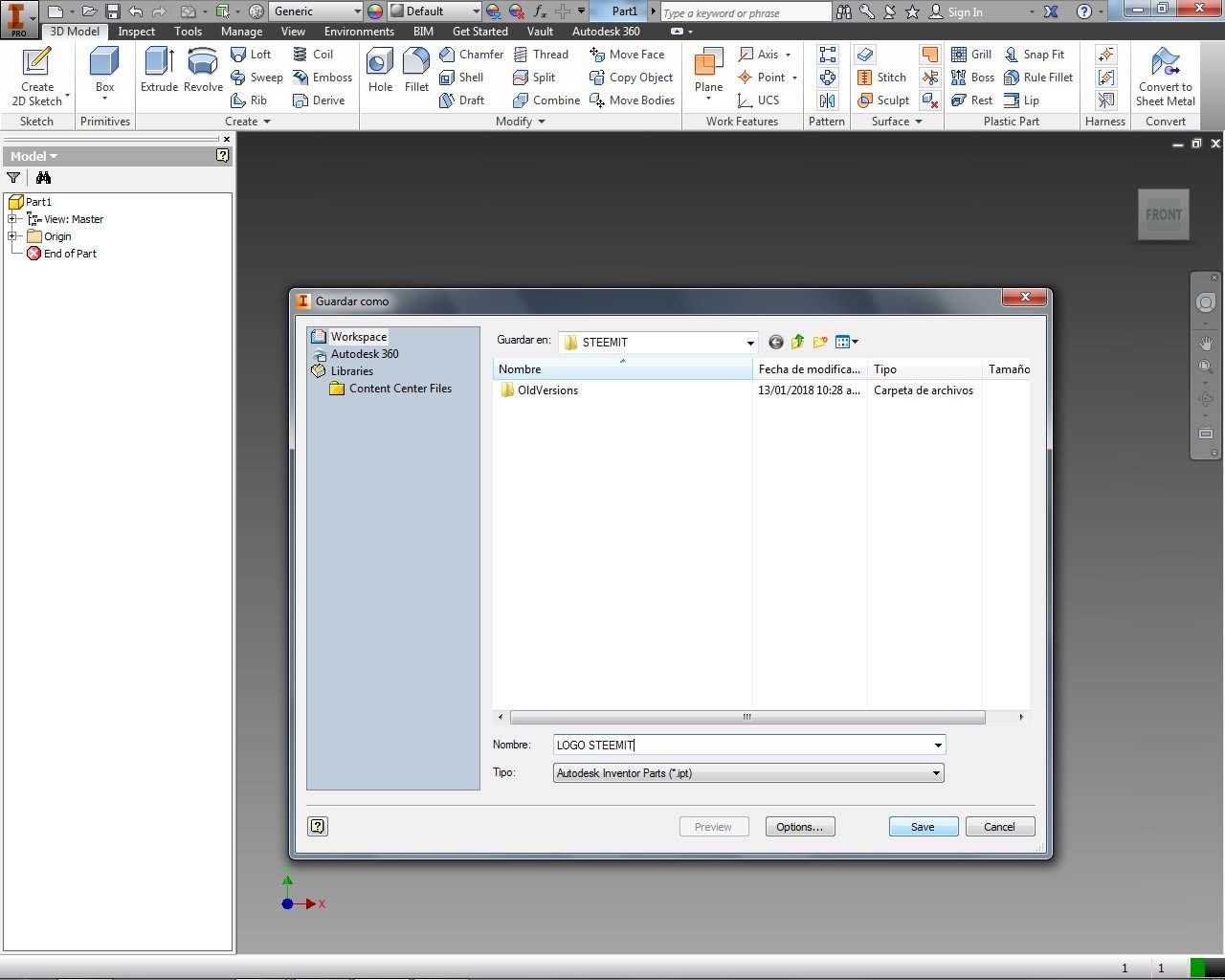Screen dimensions: 1225x980
Task: Click the Derive tool
Action: [319, 100]
